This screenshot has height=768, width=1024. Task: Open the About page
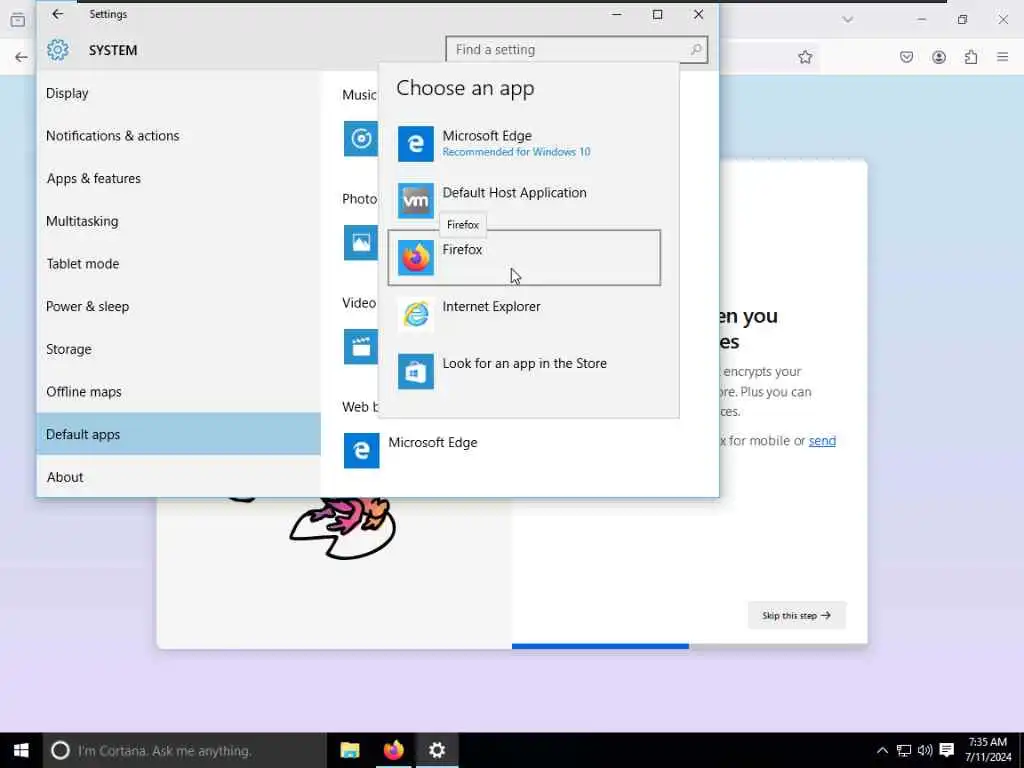point(178,477)
